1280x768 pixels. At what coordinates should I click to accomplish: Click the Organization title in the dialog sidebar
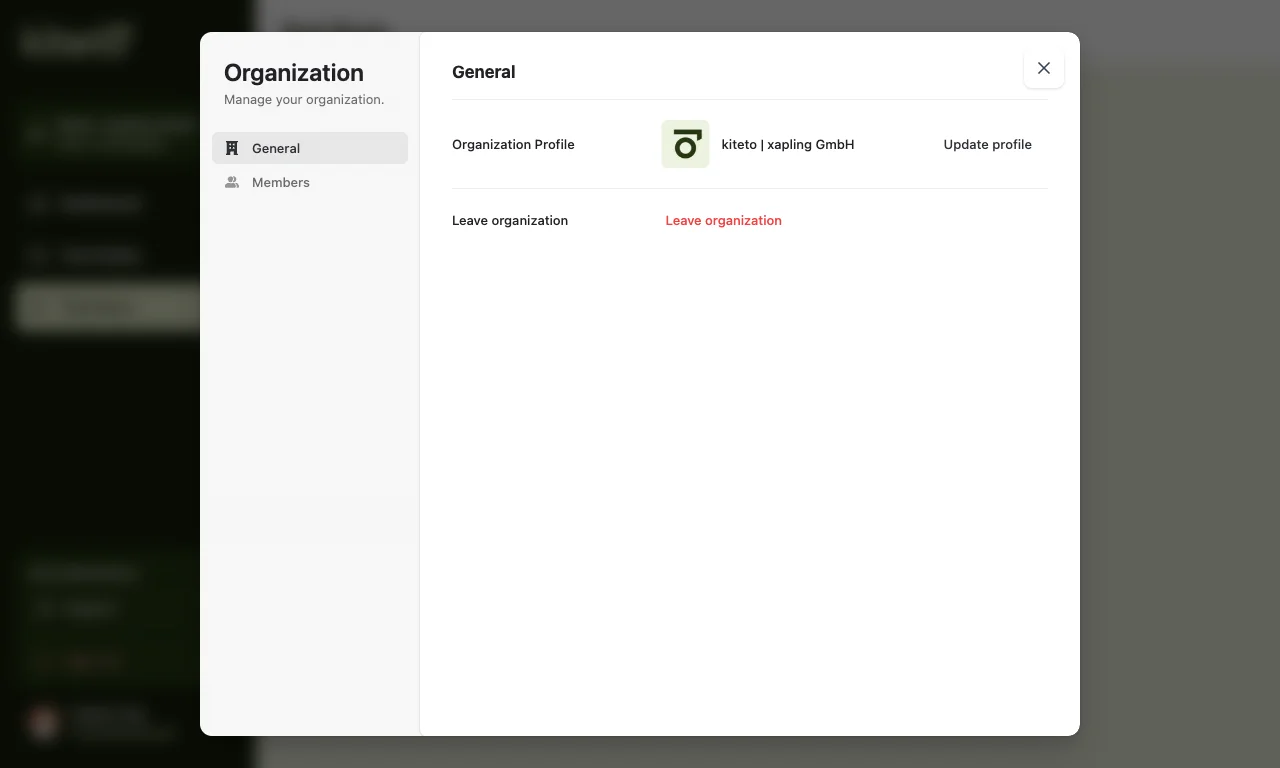tap(293, 73)
